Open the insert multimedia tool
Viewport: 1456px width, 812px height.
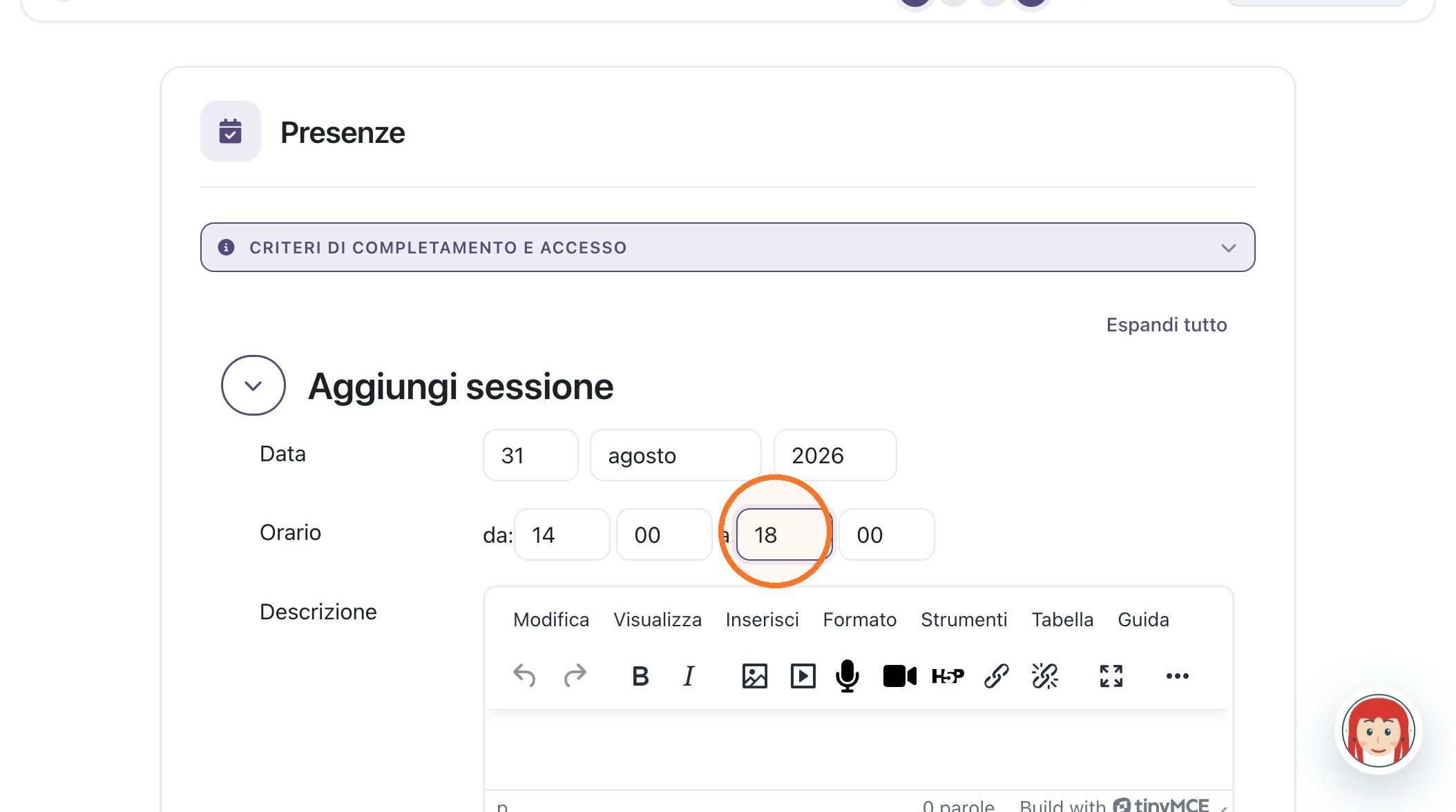coord(803,676)
